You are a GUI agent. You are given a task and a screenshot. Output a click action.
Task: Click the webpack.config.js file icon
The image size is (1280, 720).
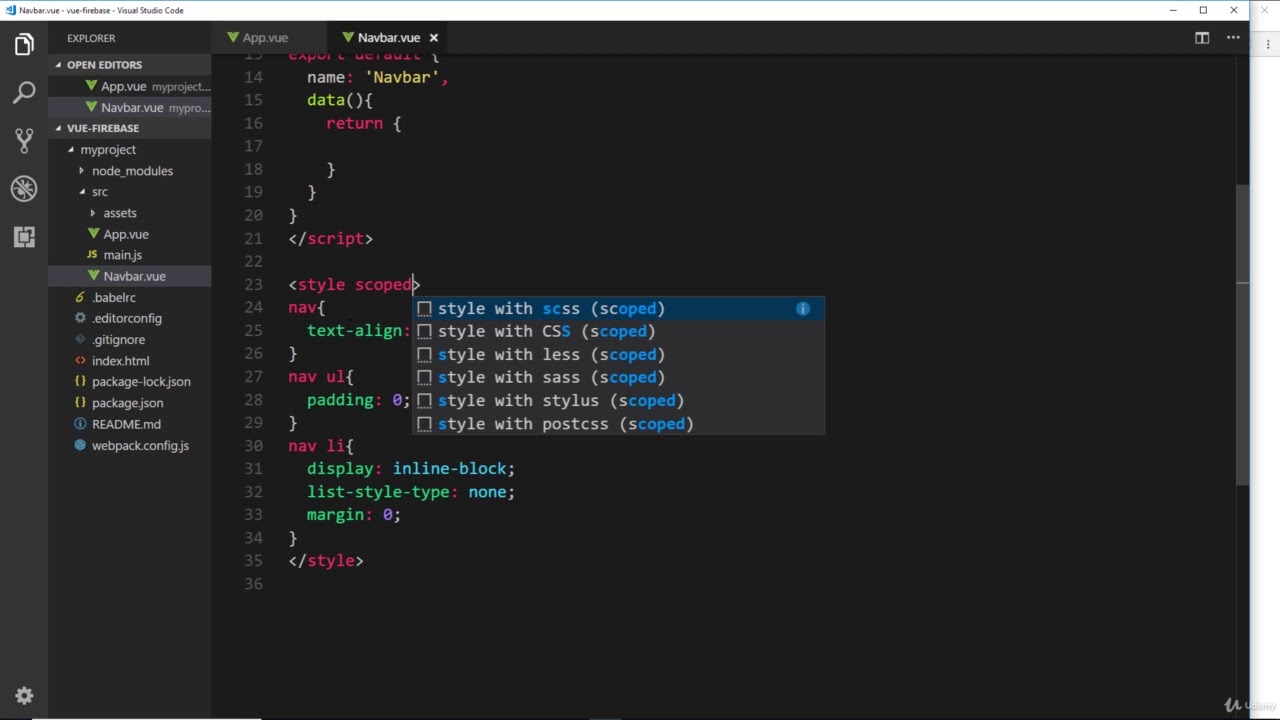coord(81,445)
